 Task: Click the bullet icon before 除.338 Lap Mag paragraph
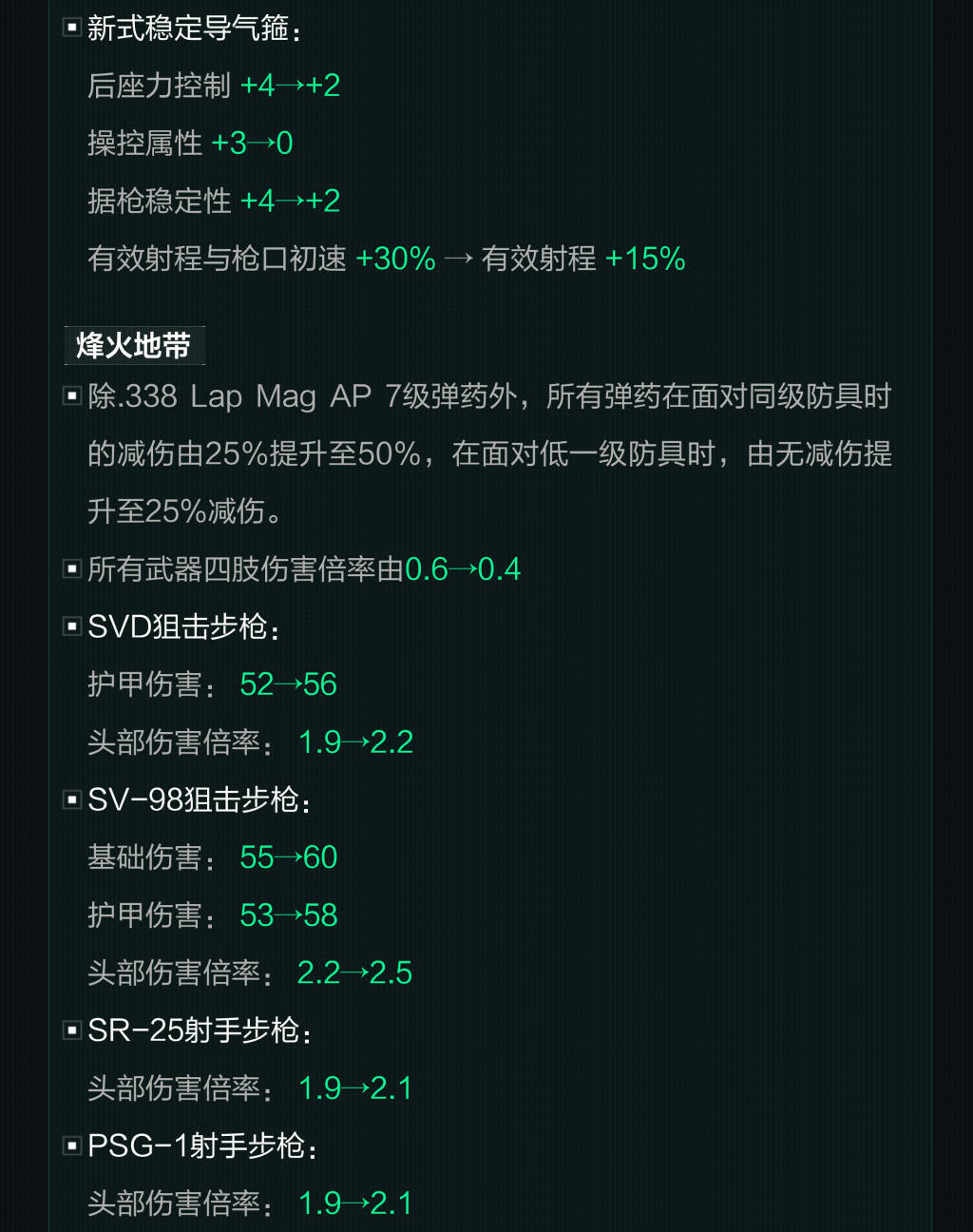click(x=71, y=395)
